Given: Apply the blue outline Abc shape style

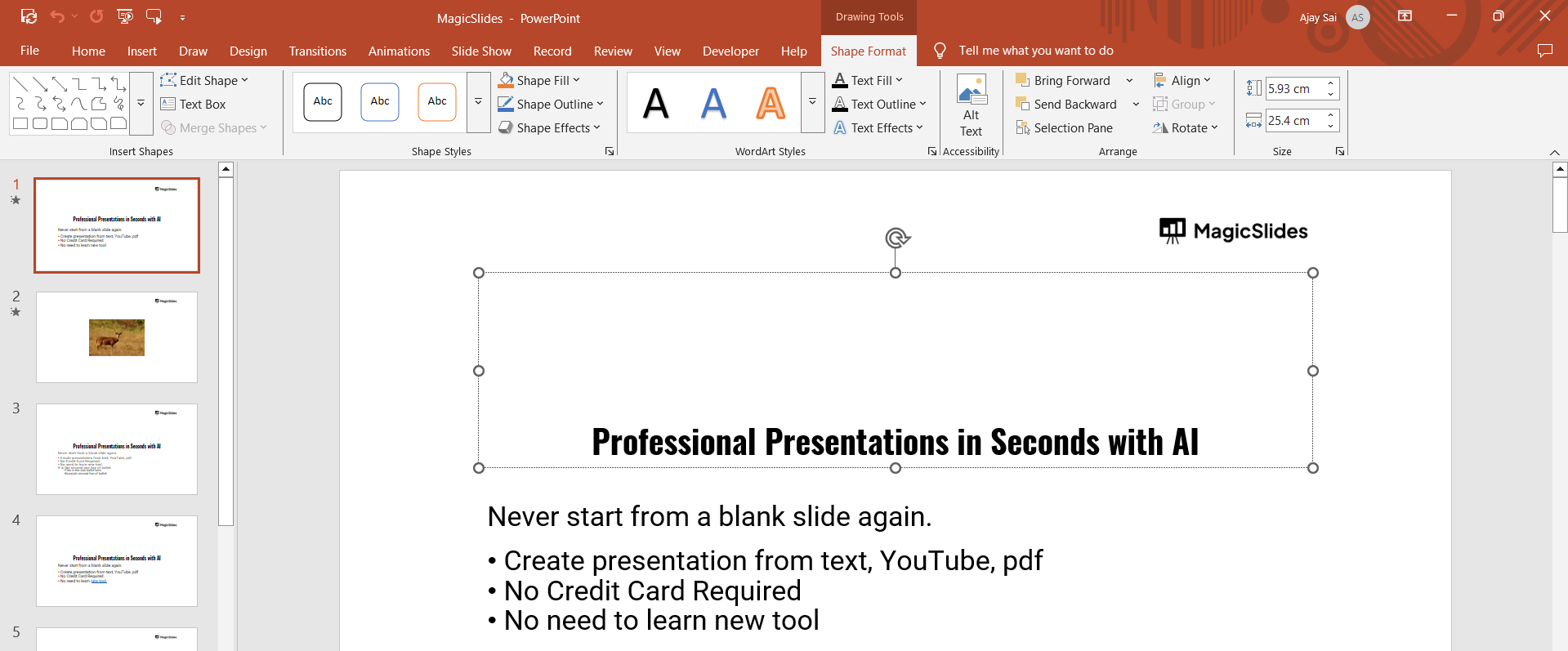Looking at the screenshot, I should click(x=380, y=102).
